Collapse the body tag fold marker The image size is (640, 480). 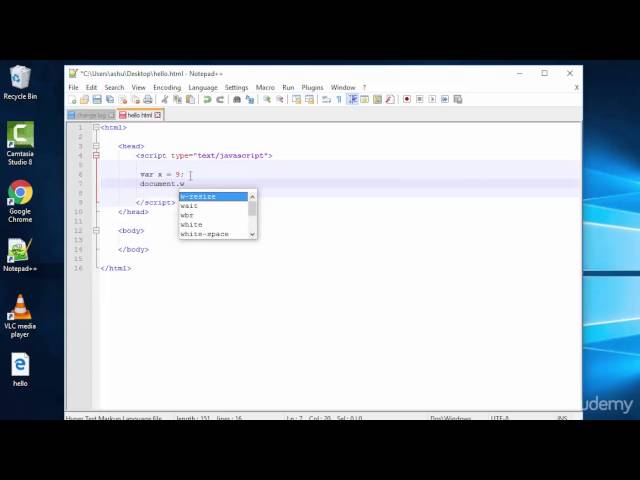(96, 230)
